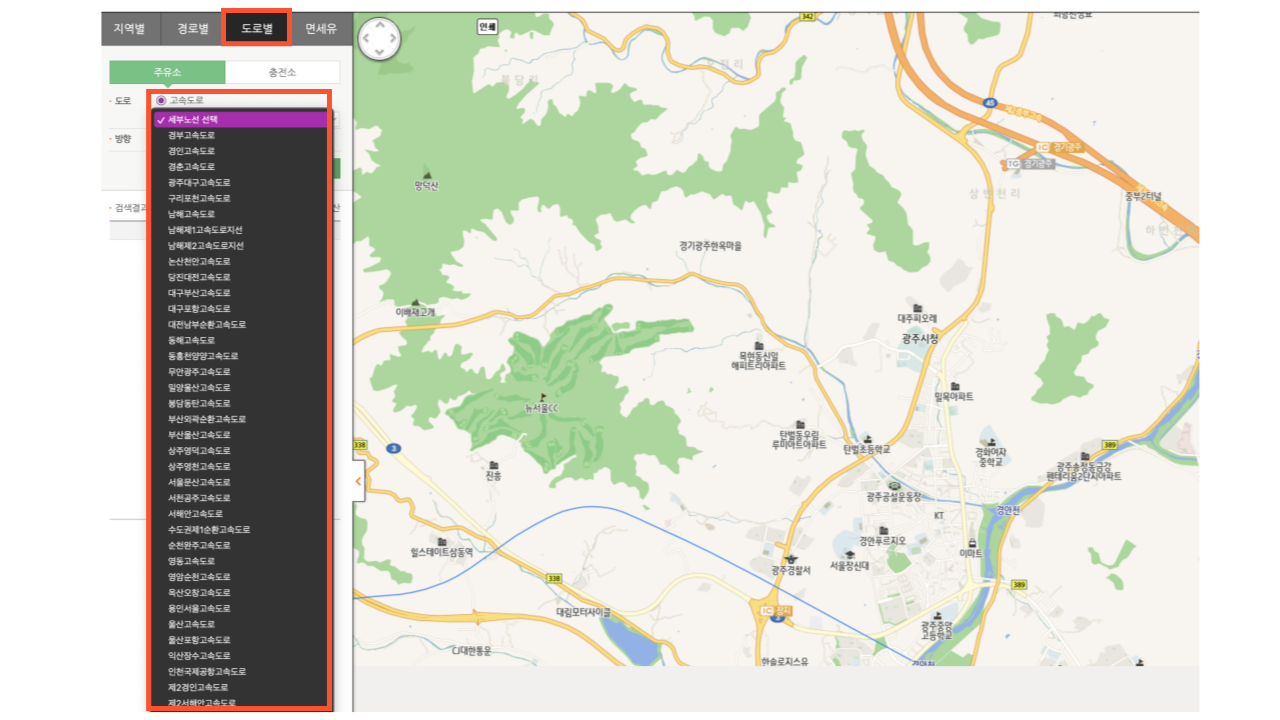Select 상주영덕고속도로 in the list
Image resolution: width=1280 pixels, height=720 pixels.
pyautogui.click(x=240, y=451)
